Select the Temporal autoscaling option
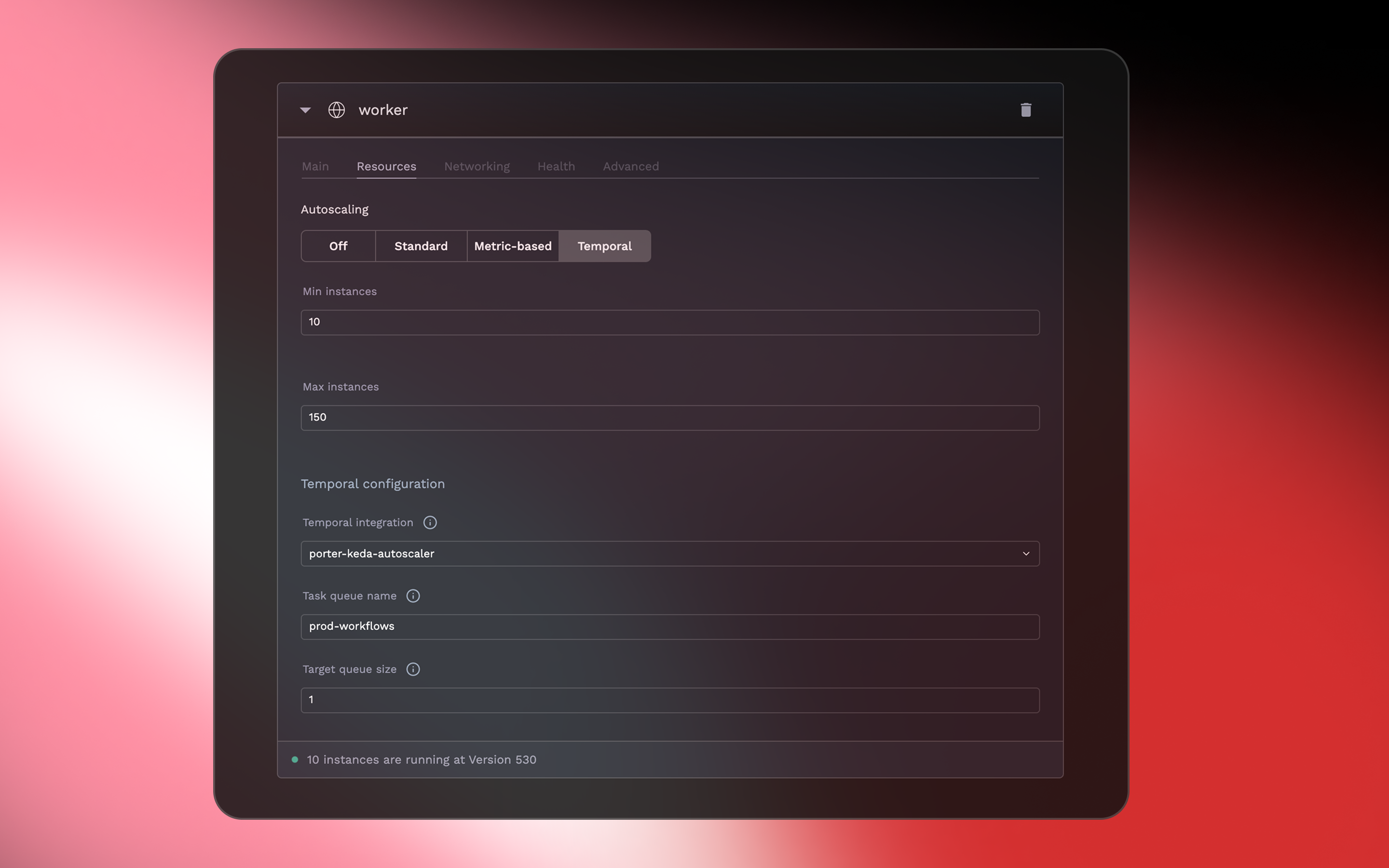 point(604,246)
